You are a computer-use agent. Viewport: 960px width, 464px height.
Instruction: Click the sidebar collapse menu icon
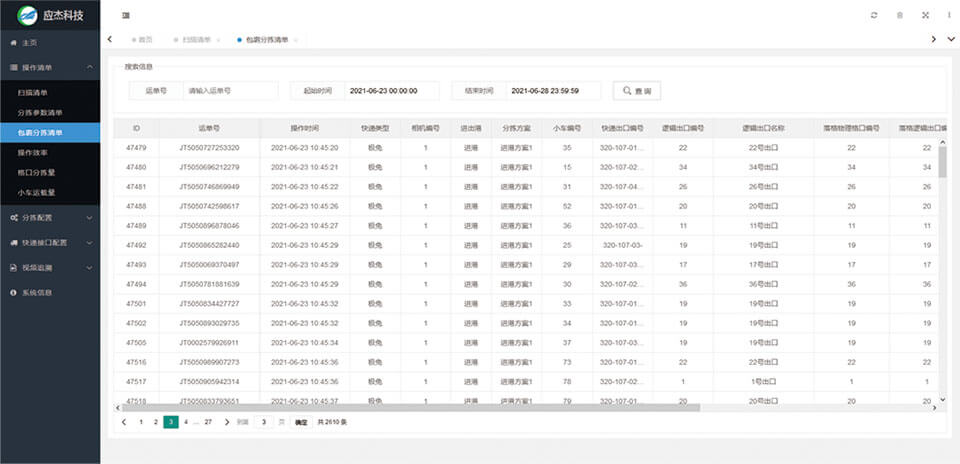(124, 16)
